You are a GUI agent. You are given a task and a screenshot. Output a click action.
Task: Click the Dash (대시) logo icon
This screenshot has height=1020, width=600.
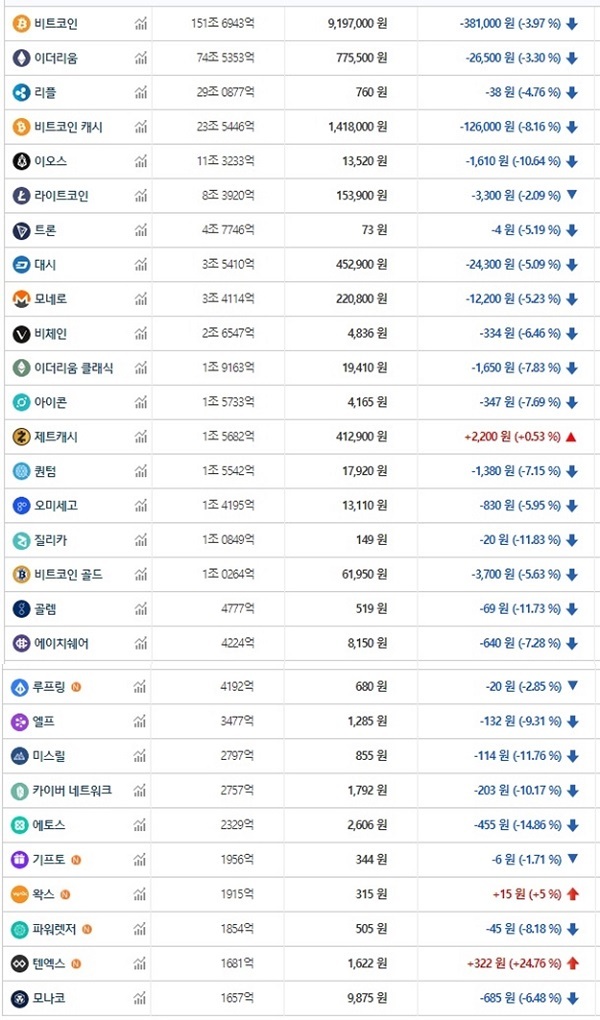click(x=21, y=265)
